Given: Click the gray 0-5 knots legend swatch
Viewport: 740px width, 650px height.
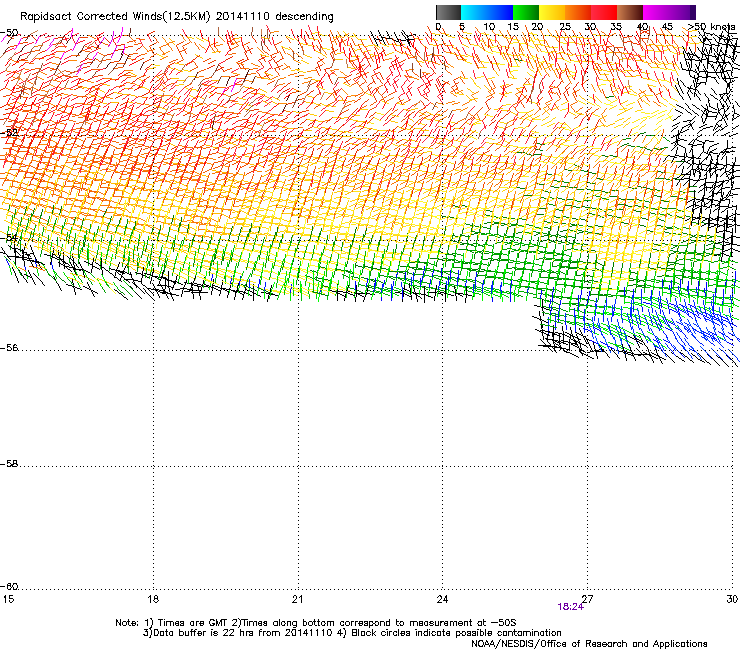Looking at the screenshot, I should point(448,12).
